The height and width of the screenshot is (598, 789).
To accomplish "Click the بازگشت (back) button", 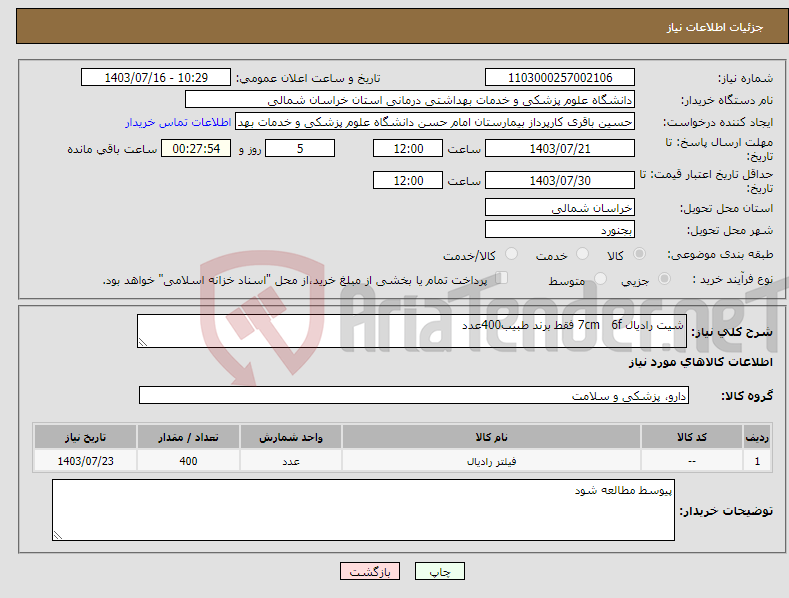I will click(370, 571).
